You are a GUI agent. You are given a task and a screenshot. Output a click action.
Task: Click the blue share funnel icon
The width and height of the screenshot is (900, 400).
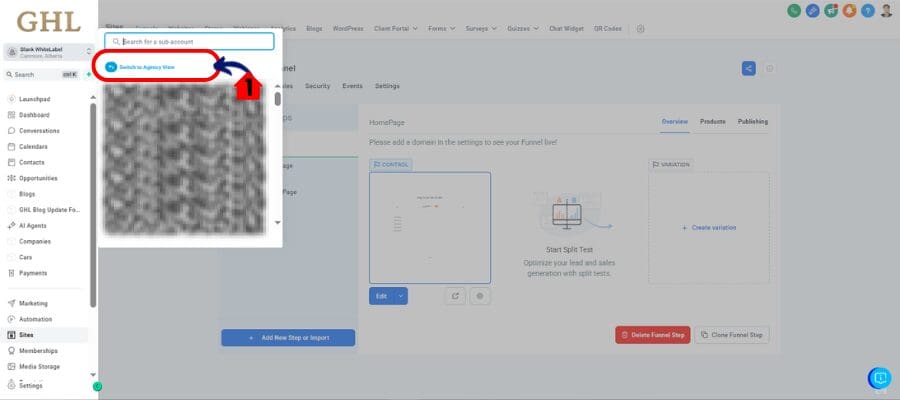749,68
